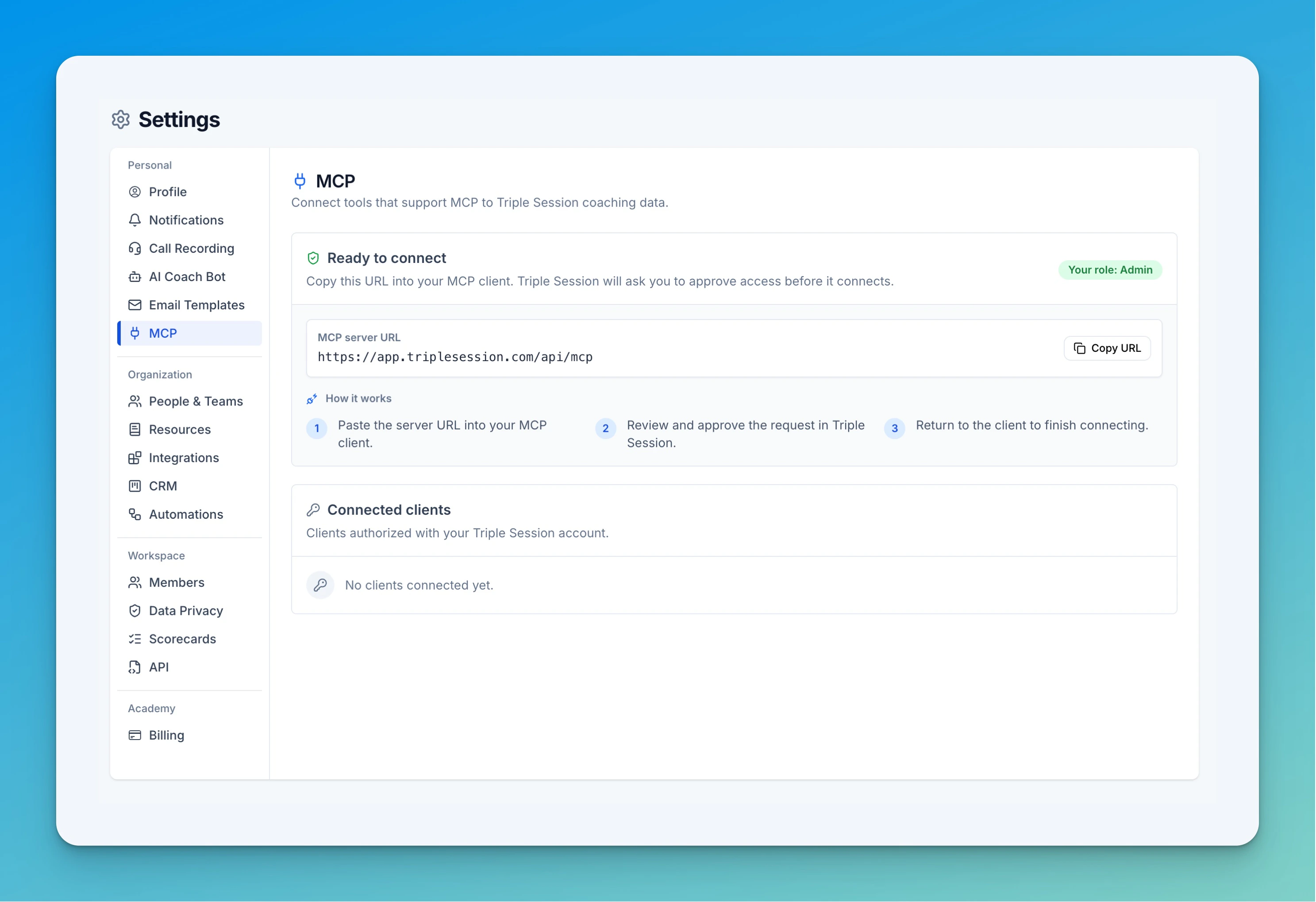View workspace Members
The image size is (1316, 902).
[x=190, y=582]
